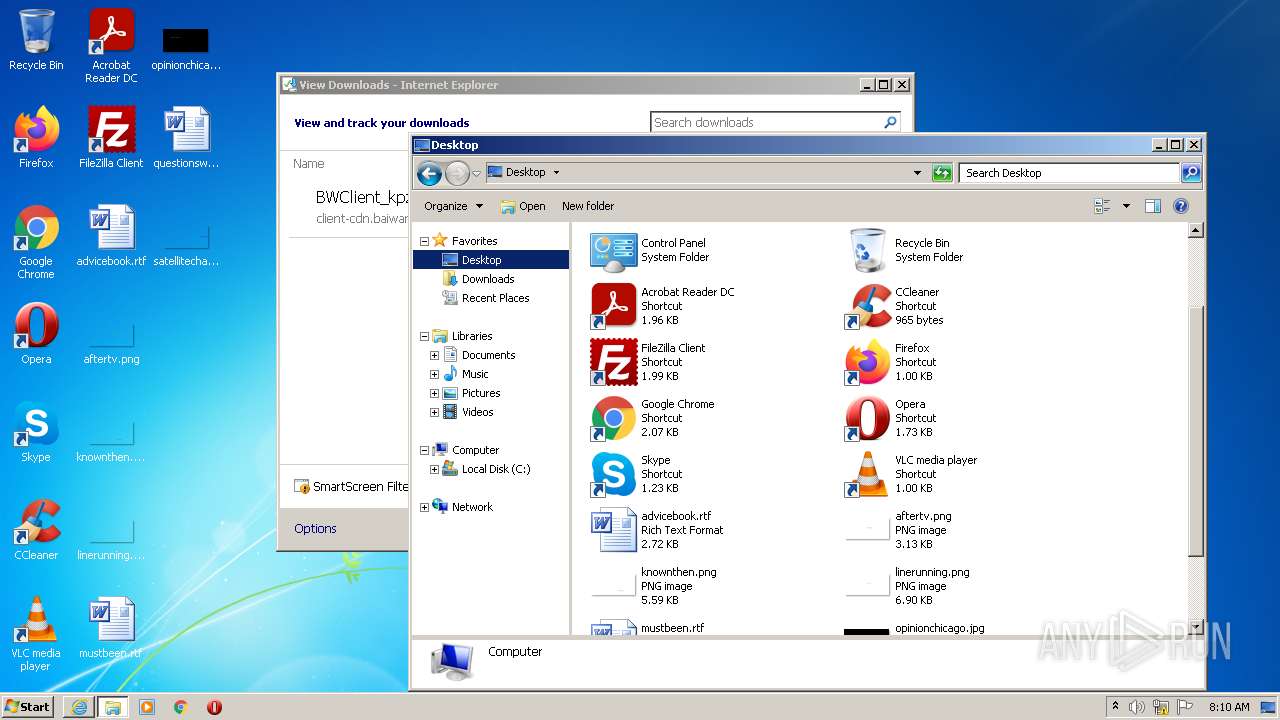This screenshot has height=720, width=1280.
Task: Expand the Network node in navigation pane
Action: [x=424, y=507]
